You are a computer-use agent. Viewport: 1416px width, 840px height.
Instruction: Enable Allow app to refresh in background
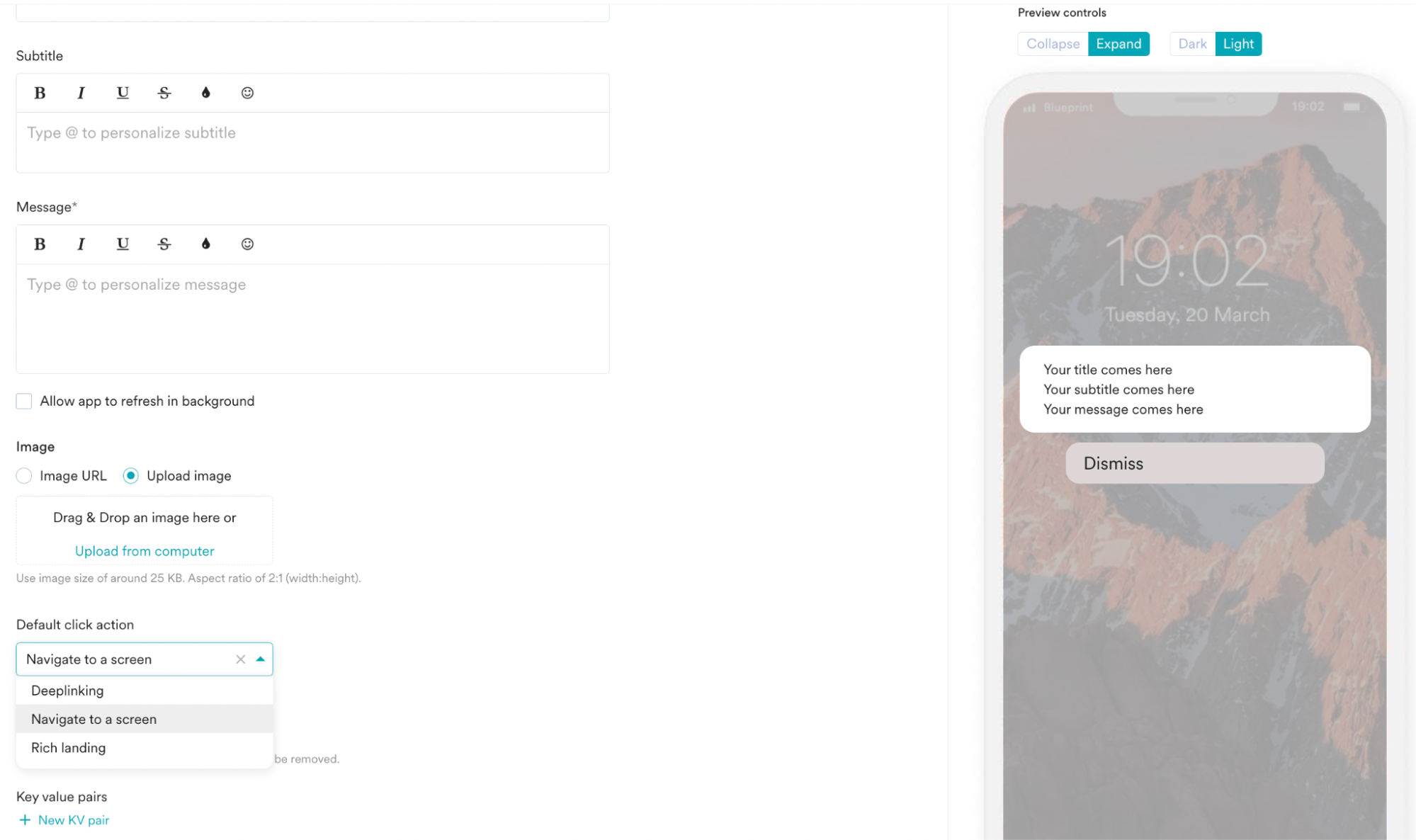tap(23, 400)
